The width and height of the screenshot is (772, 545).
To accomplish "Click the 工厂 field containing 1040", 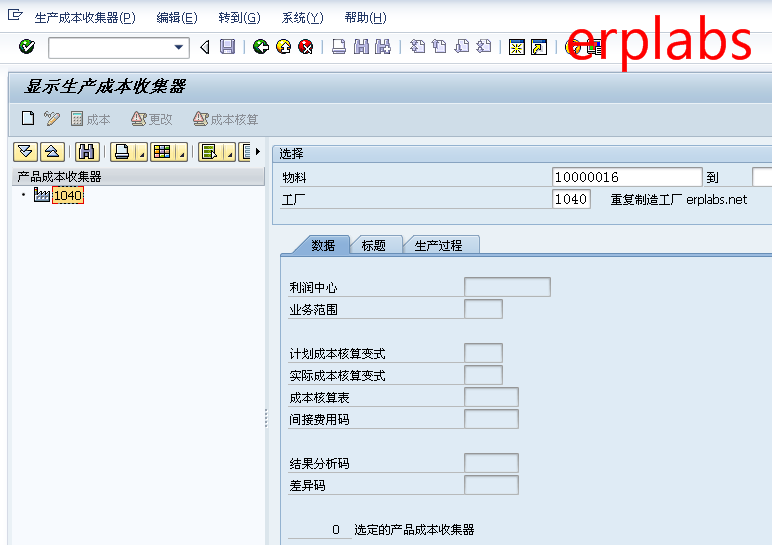I will [571, 199].
